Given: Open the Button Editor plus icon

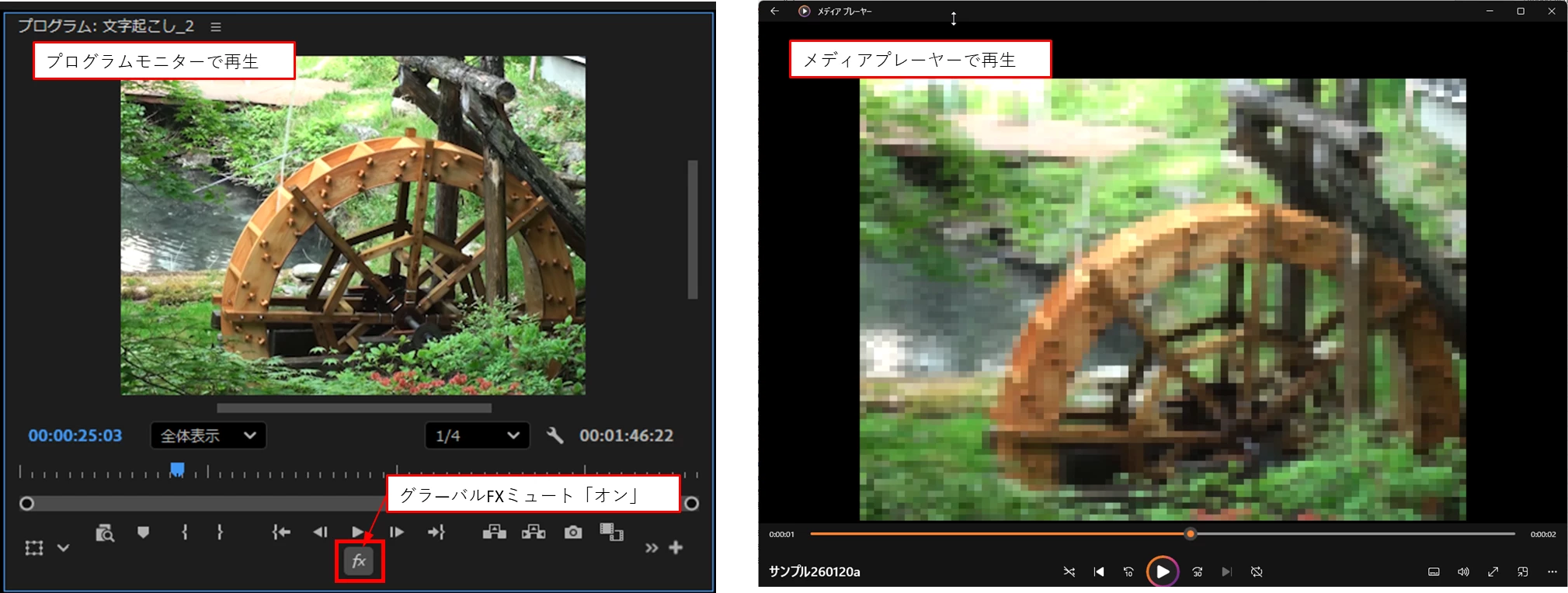Looking at the screenshot, I should [x=676, y=547].
